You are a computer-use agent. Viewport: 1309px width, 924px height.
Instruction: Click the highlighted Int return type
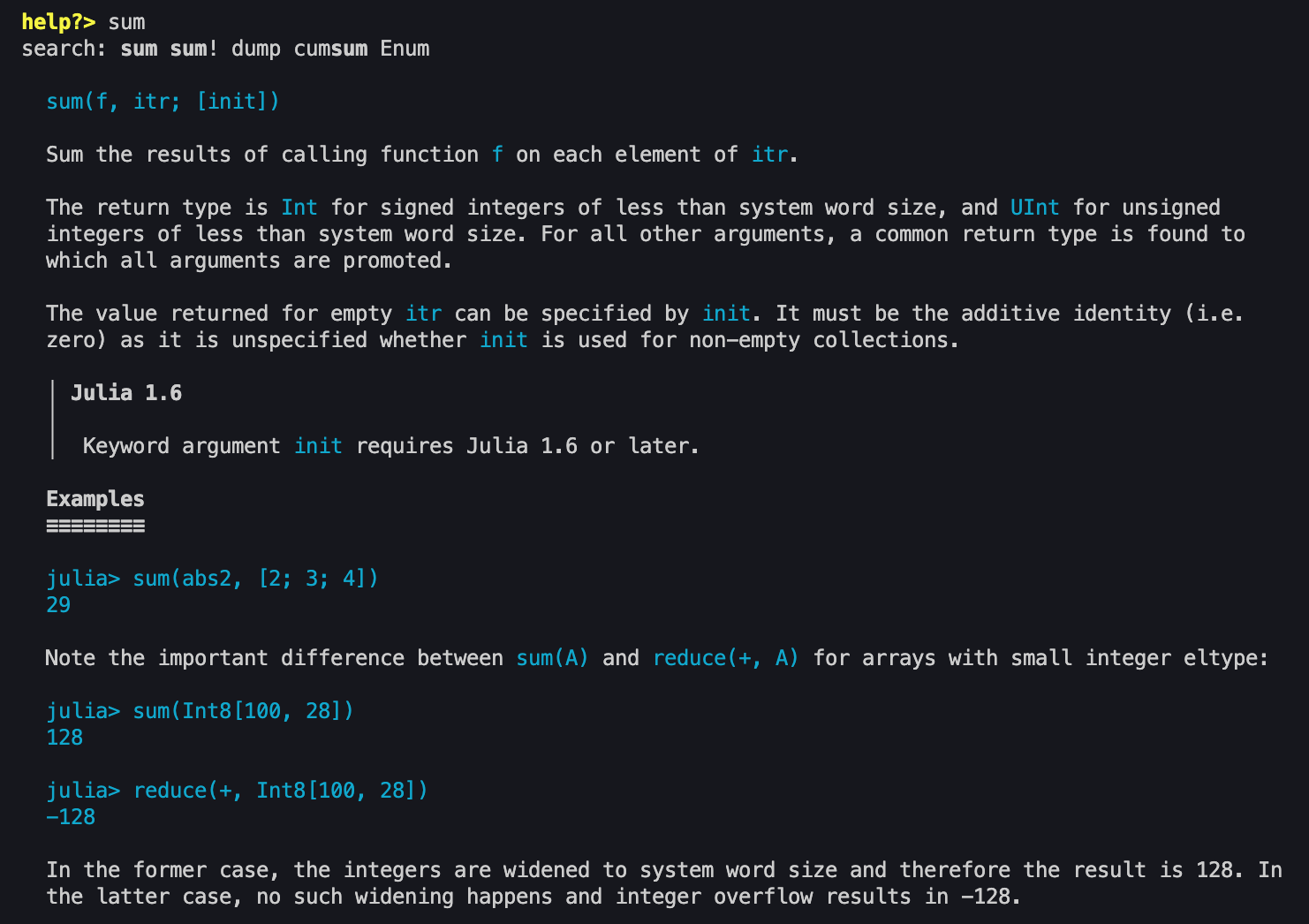(x=299, y=208)
